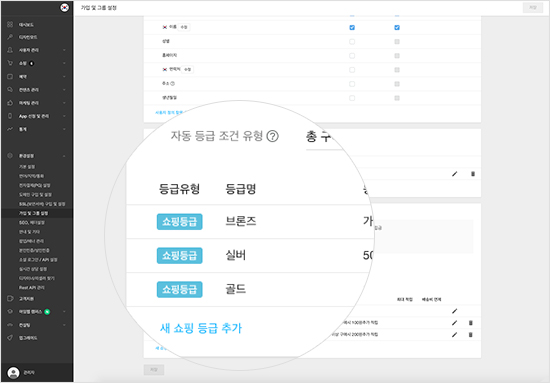The width and height of the screenshot is (550, 383).
Task: Expand the marketing management chevron
Action: pos(64,103)
